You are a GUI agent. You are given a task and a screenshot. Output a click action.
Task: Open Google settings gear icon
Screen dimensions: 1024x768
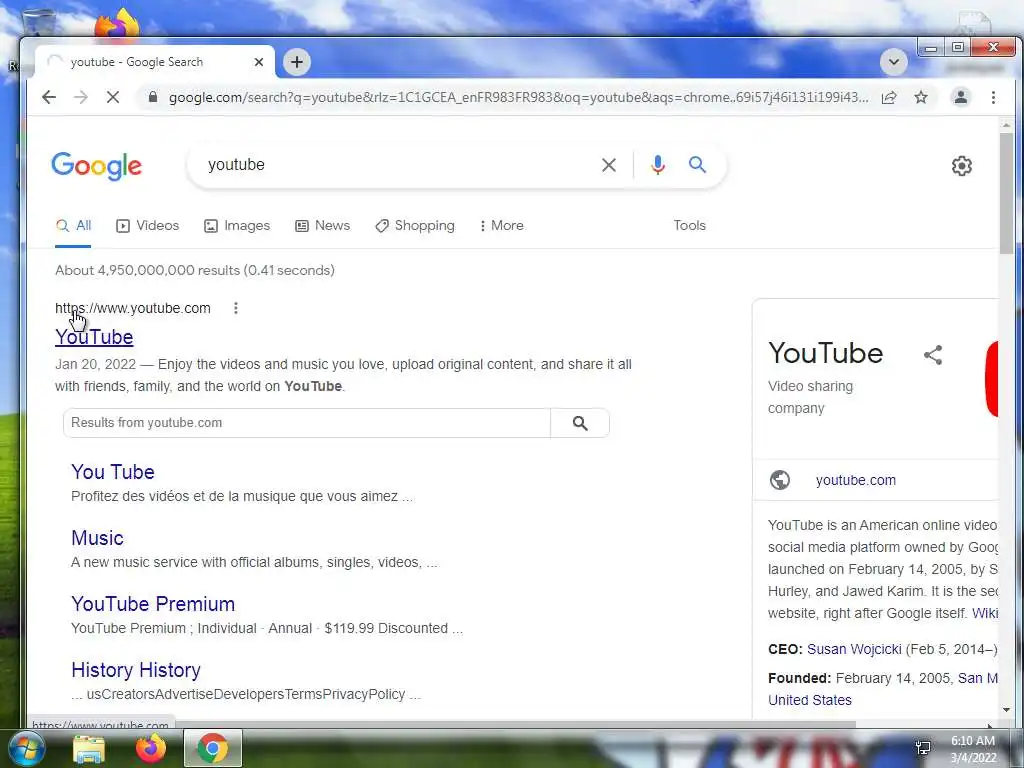click(x=961, y=166)
